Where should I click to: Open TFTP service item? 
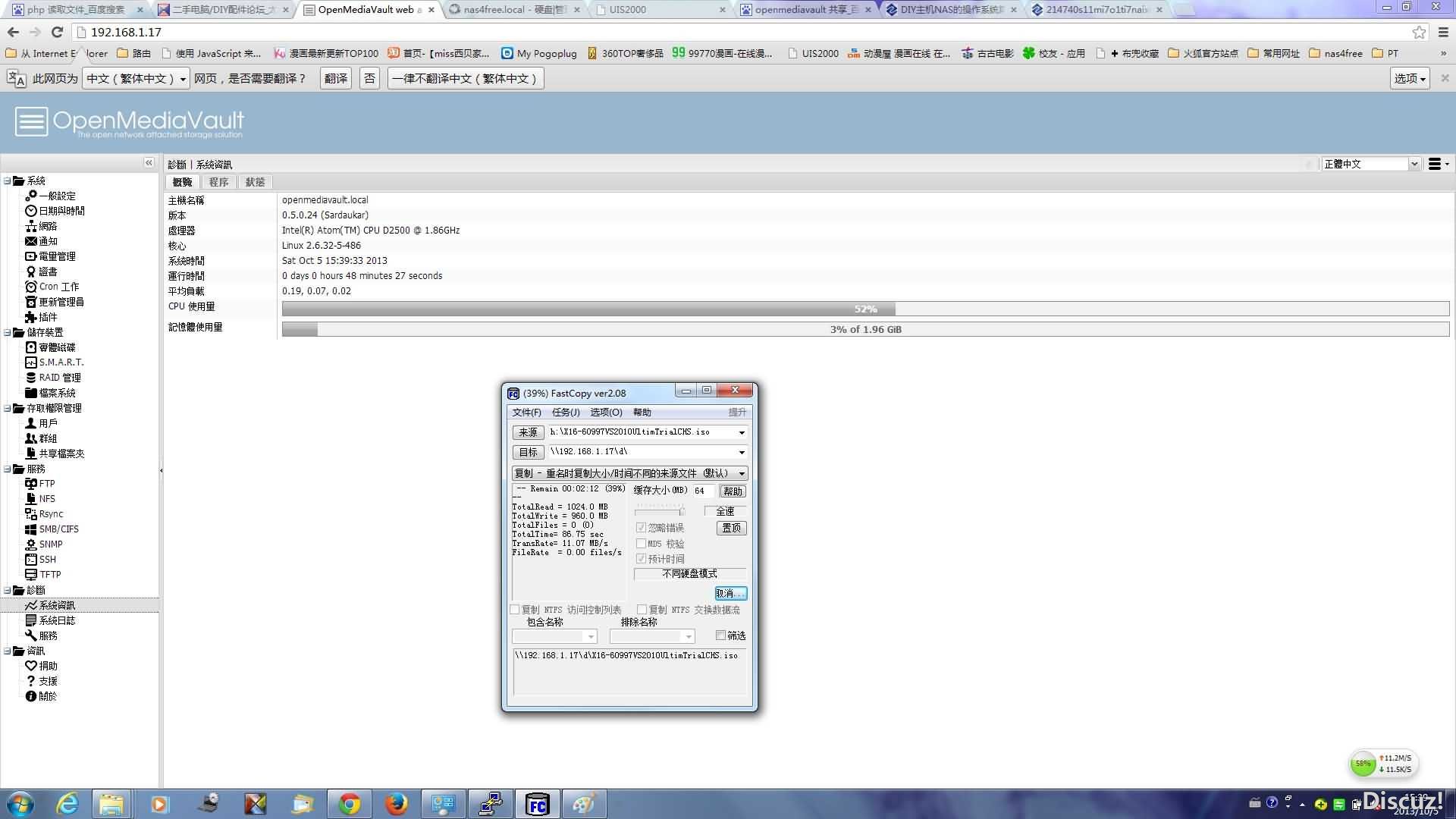43,575
